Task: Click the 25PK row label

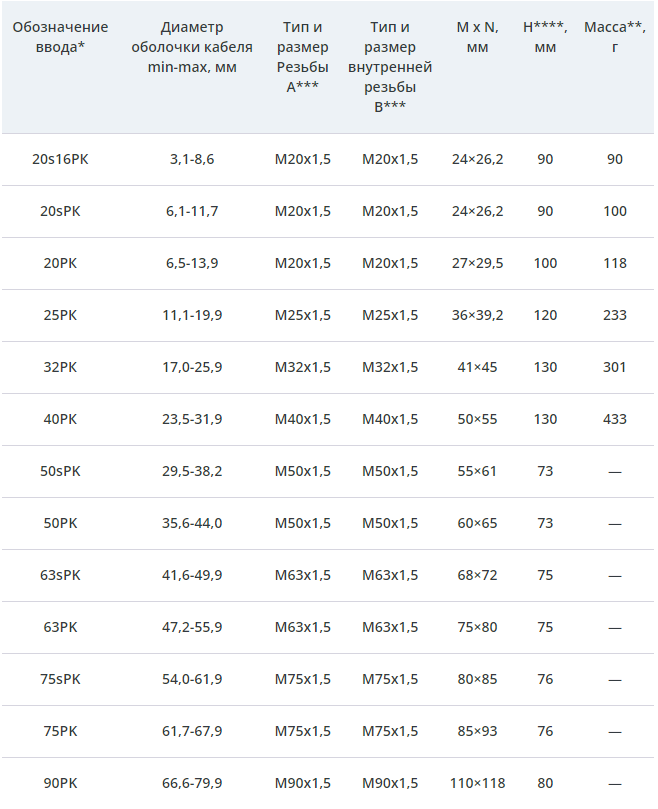Action: point(60,315)
